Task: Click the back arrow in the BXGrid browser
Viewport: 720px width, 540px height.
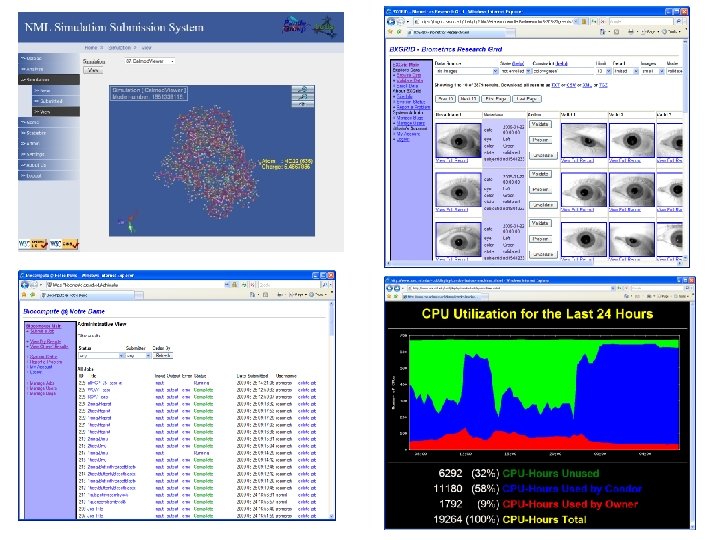Action: coord(391,21)
